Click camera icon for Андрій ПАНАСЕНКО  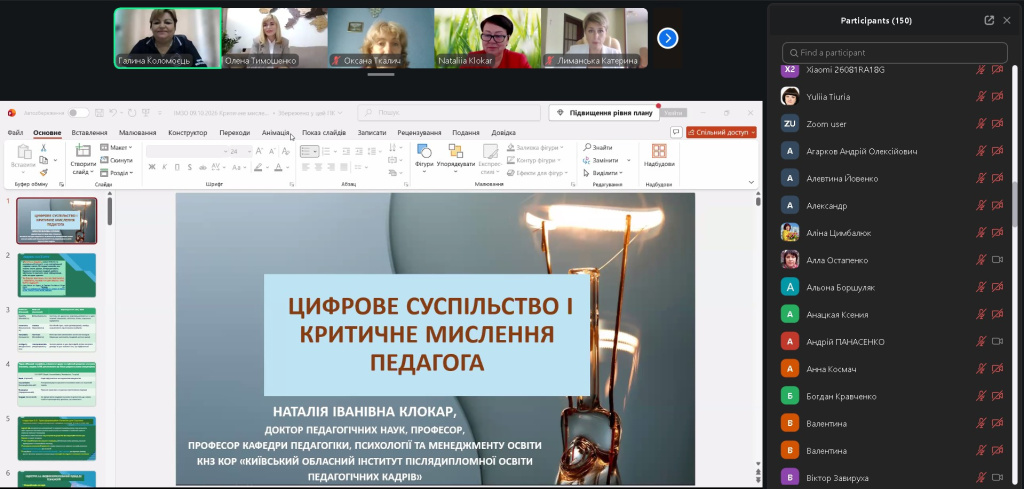(x=997, y=341)
